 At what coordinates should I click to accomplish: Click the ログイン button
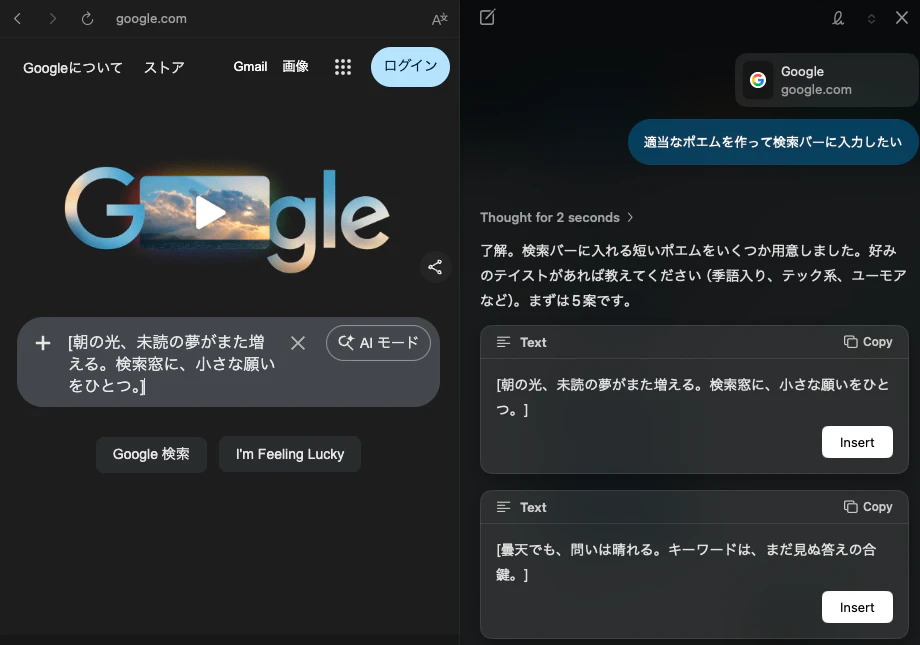tap(410, 66)
